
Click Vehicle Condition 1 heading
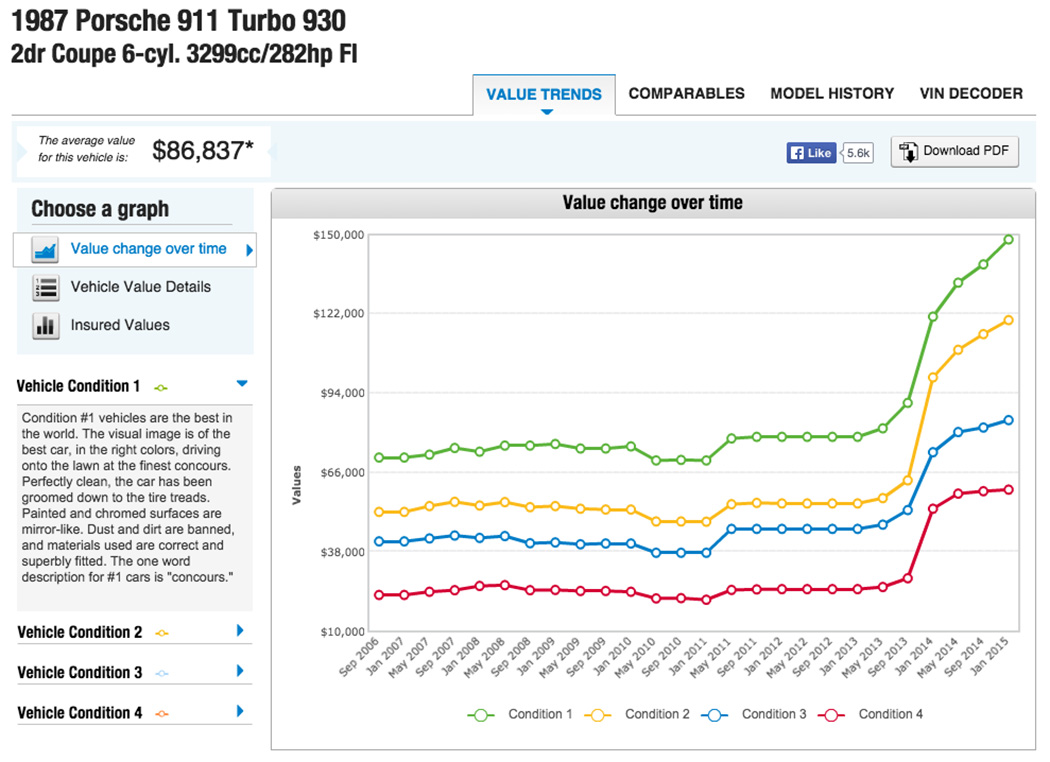pos(78,386)
